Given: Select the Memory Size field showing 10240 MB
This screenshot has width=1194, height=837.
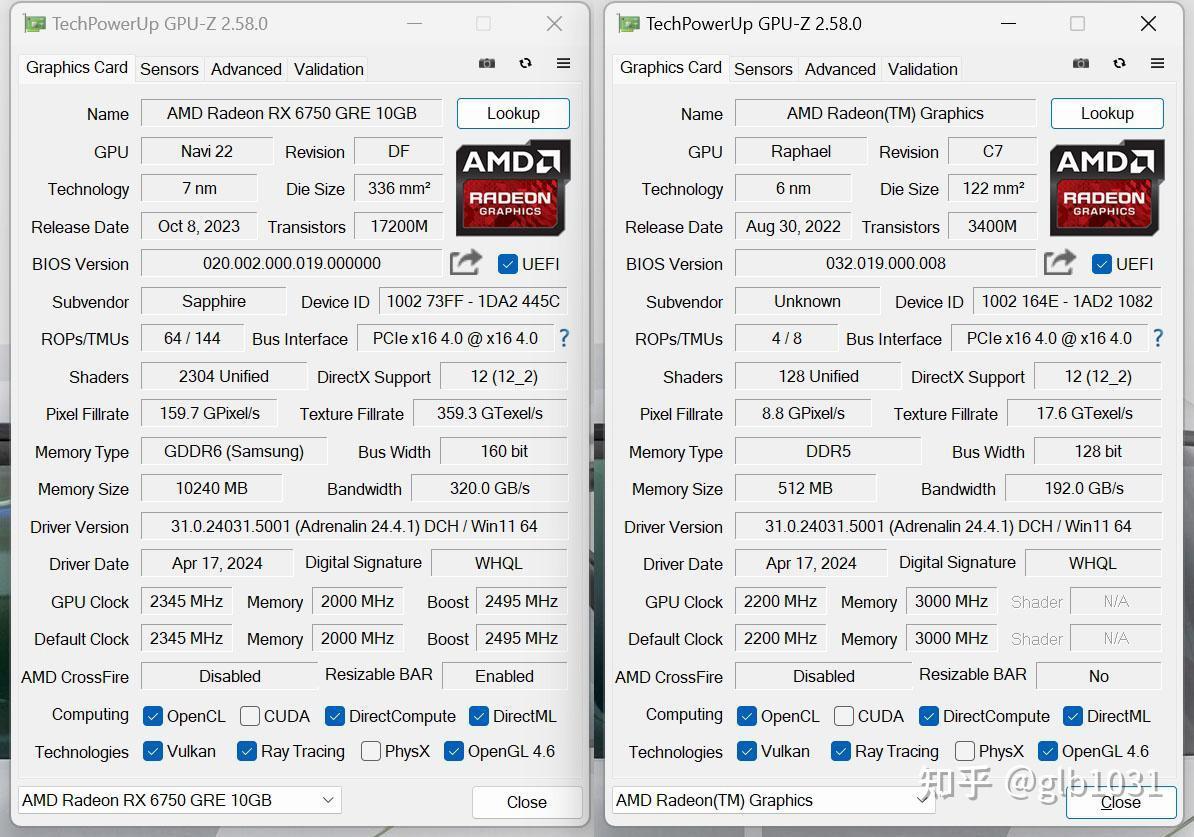Looking at the screenshot, I should click(x=212, y=488).
